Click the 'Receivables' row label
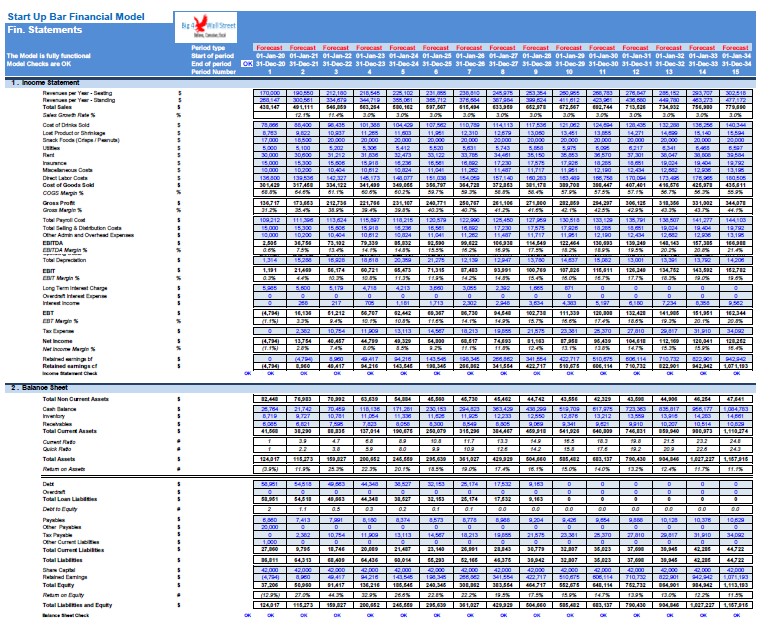 57,424
